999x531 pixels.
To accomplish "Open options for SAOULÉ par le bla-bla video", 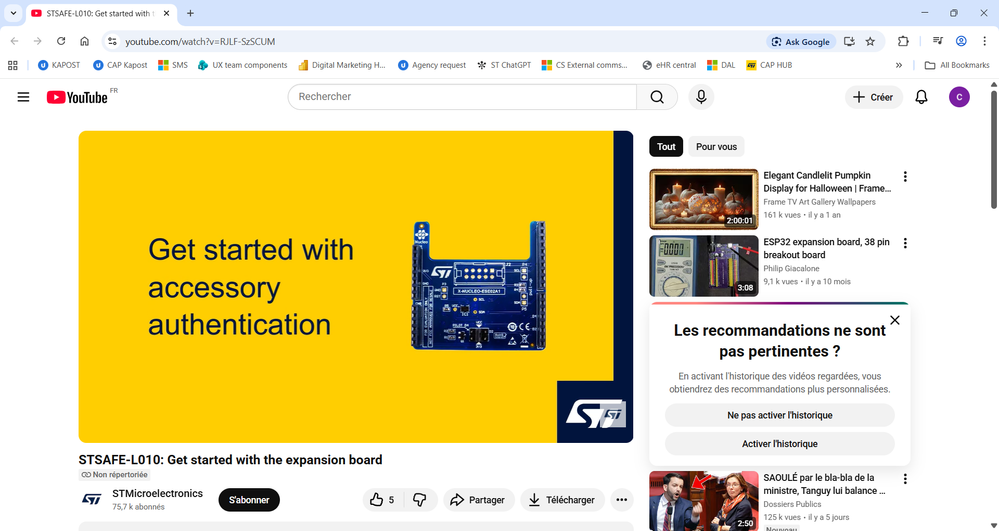I will pos(905,479).
